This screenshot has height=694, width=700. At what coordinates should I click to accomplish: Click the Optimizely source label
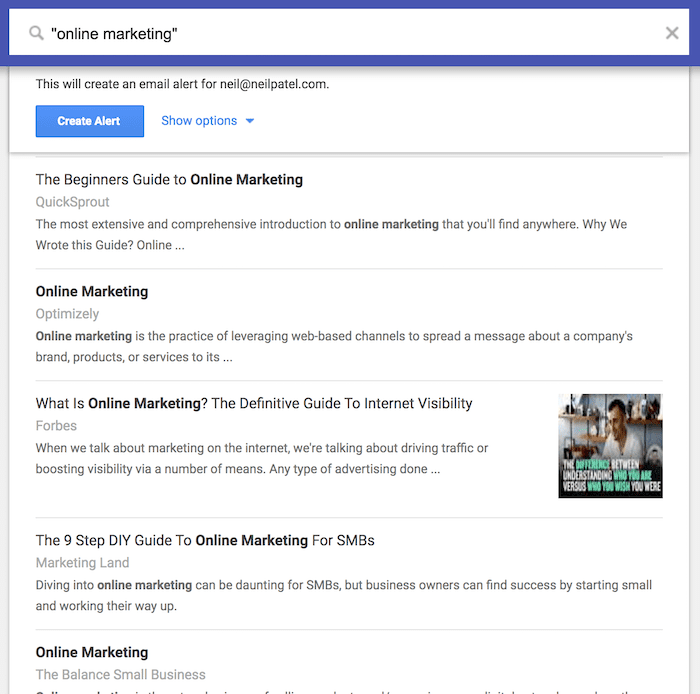point(67,314)
